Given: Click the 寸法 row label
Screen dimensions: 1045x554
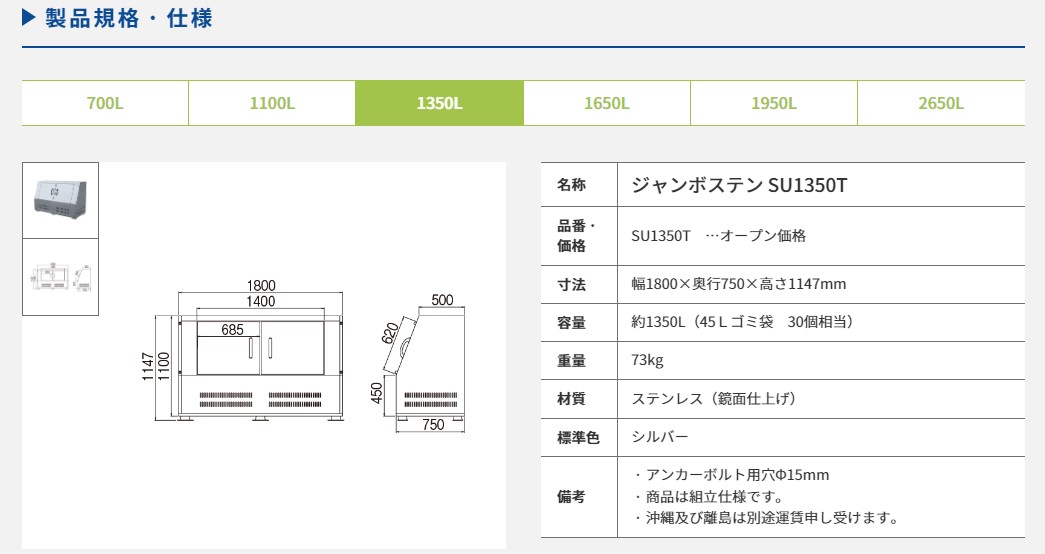Looking at the screenshot, I should click(571, 285).
